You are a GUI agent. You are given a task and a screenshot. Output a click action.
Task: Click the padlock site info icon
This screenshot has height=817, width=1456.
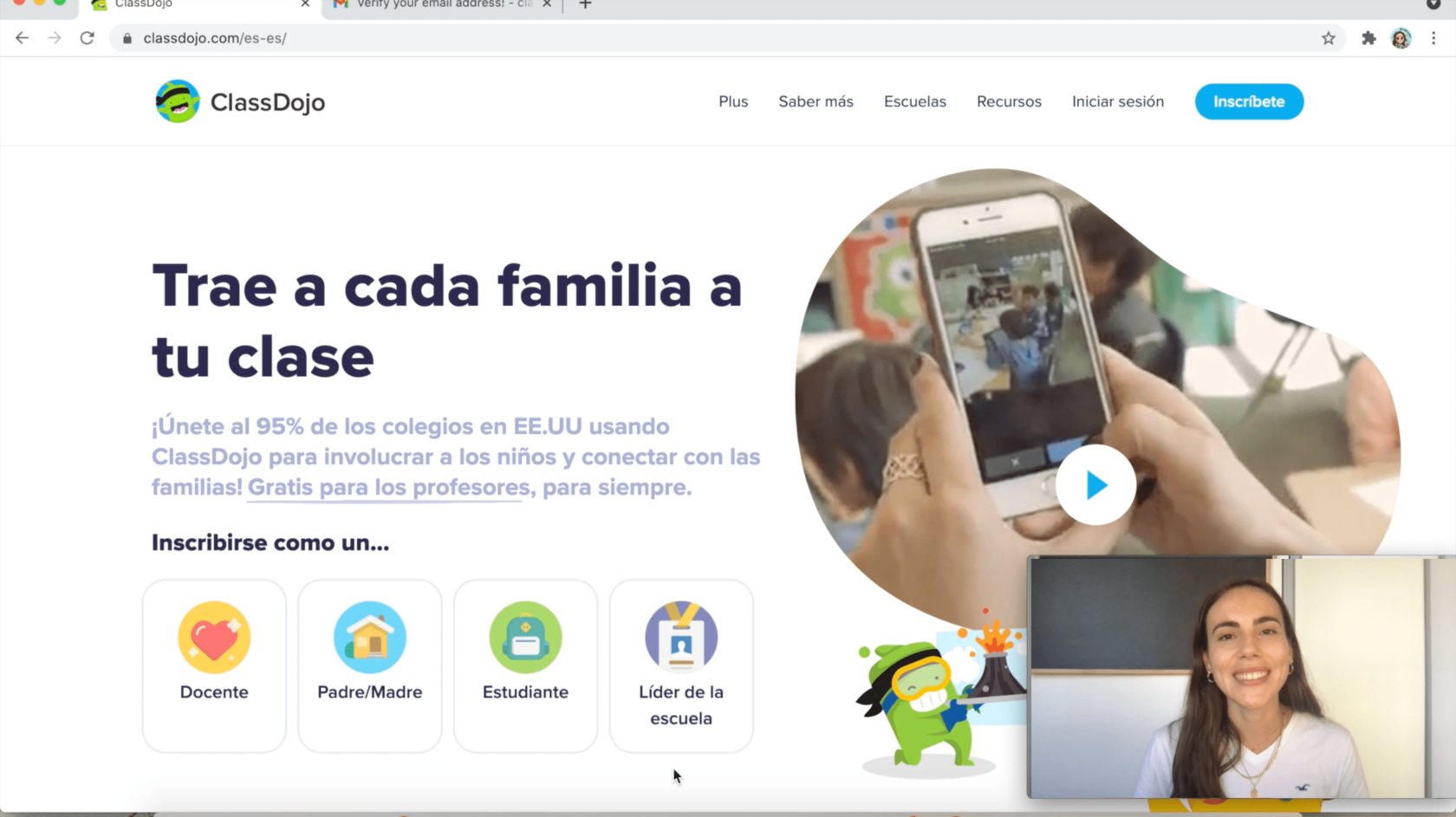(127, 38)
